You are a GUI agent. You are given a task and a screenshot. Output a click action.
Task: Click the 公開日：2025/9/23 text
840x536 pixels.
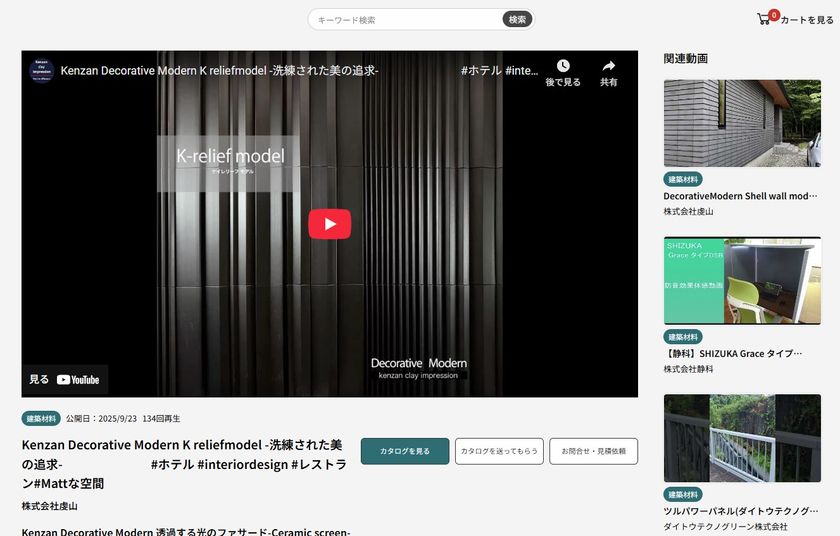tap(101, 419)
